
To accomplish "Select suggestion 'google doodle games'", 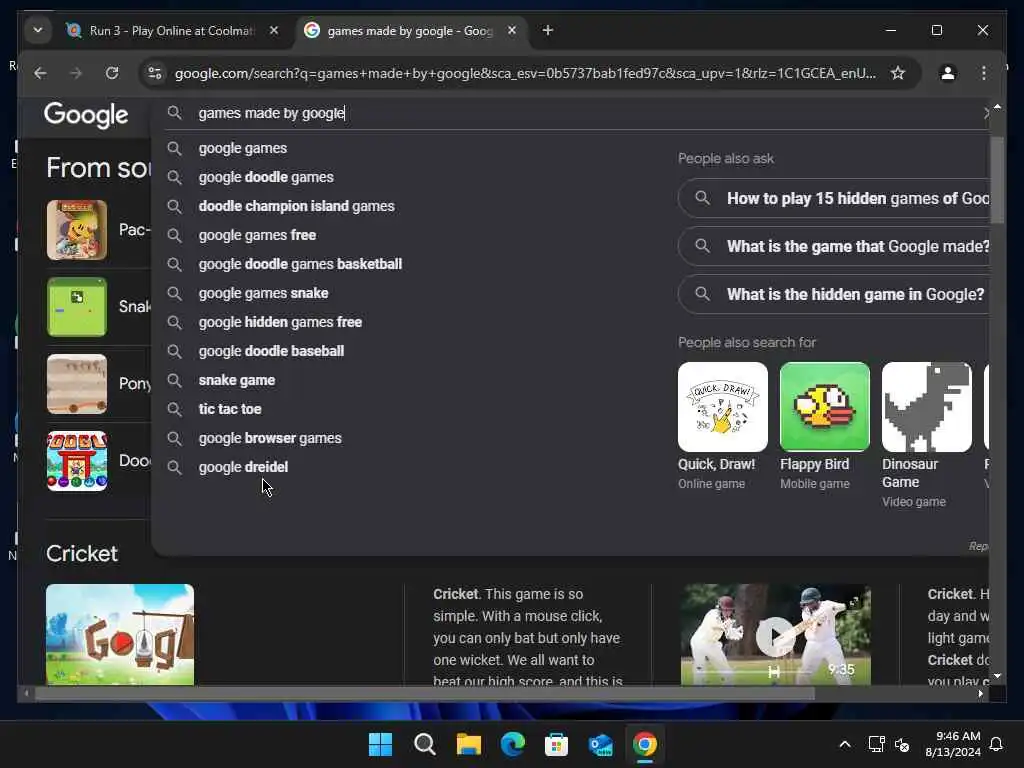I will tap(266, 177).
